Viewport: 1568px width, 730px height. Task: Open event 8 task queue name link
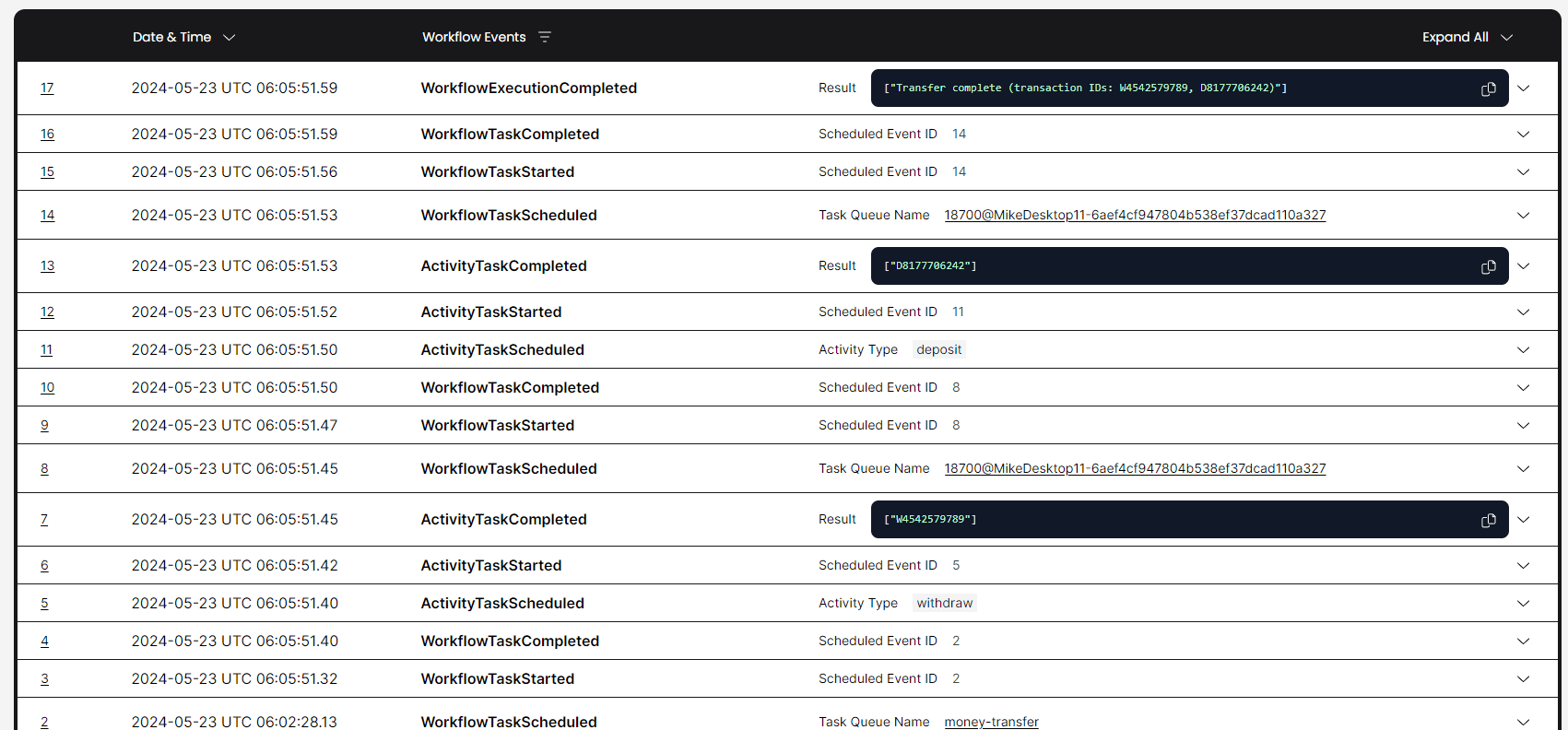(x=1135, y=468)
